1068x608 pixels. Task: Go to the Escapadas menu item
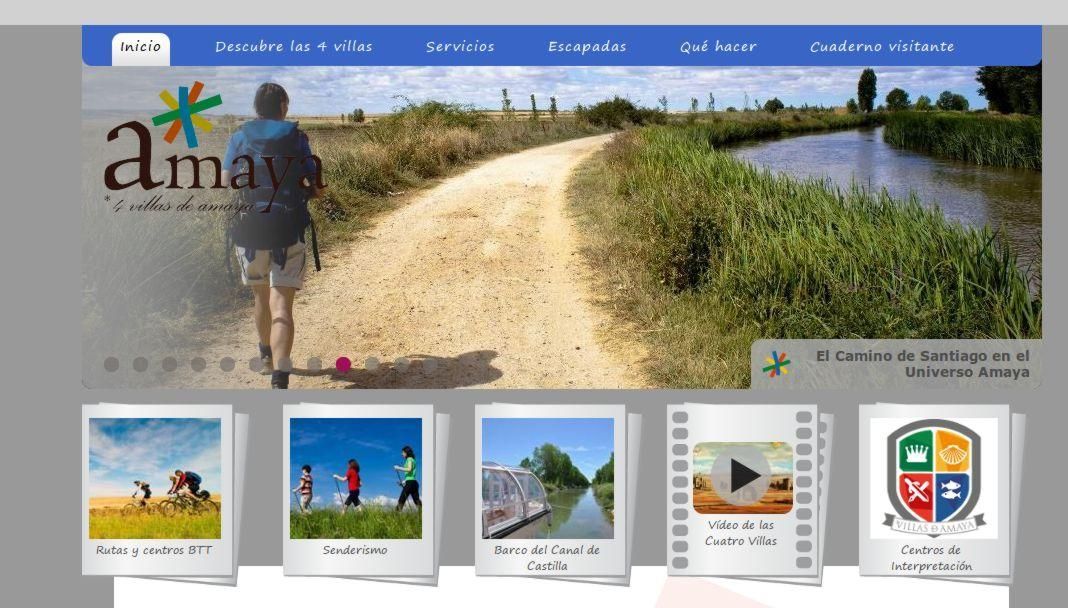(586, 47)
